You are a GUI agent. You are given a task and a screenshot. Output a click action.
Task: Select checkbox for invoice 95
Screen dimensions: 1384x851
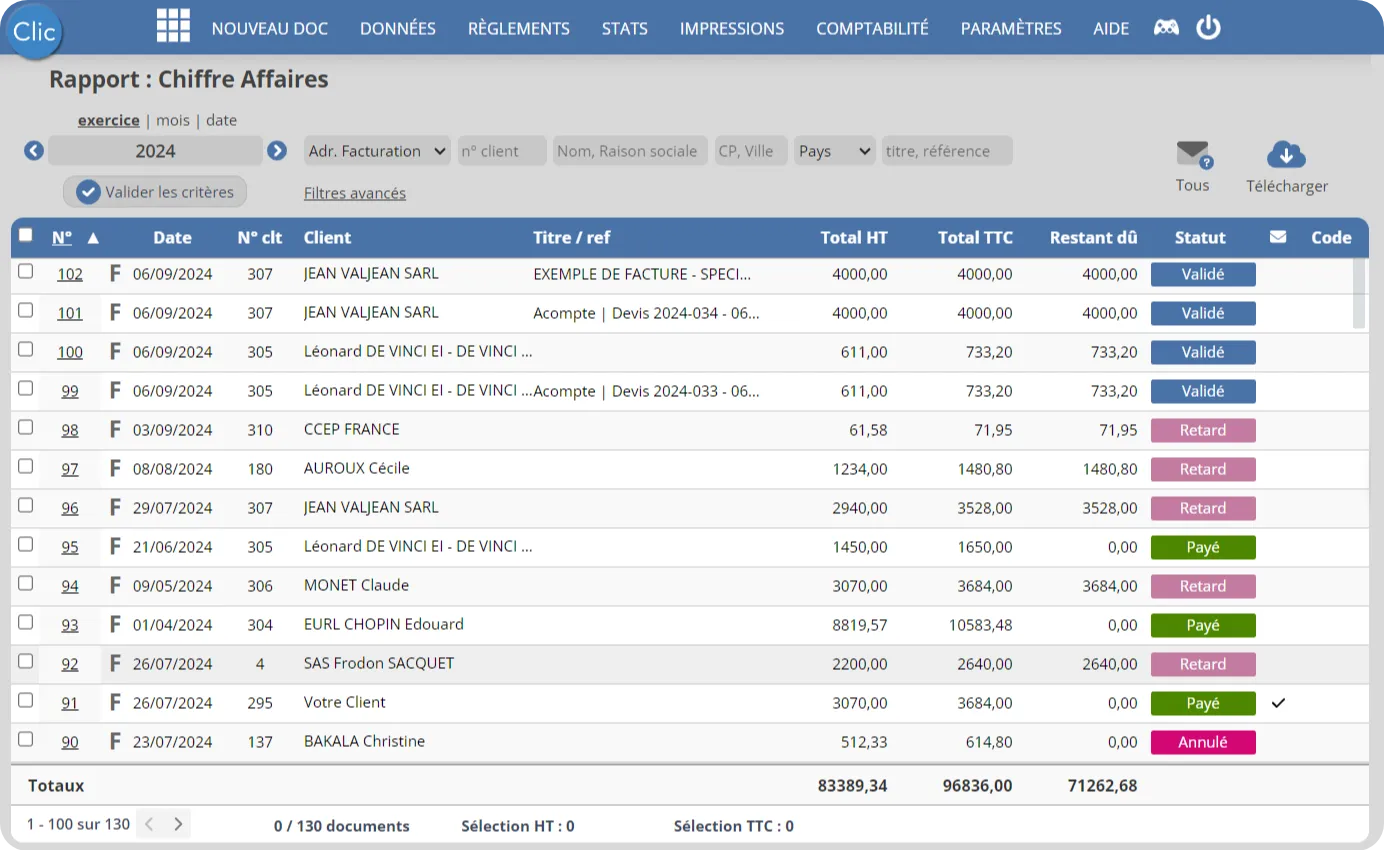tap(26, 545)
